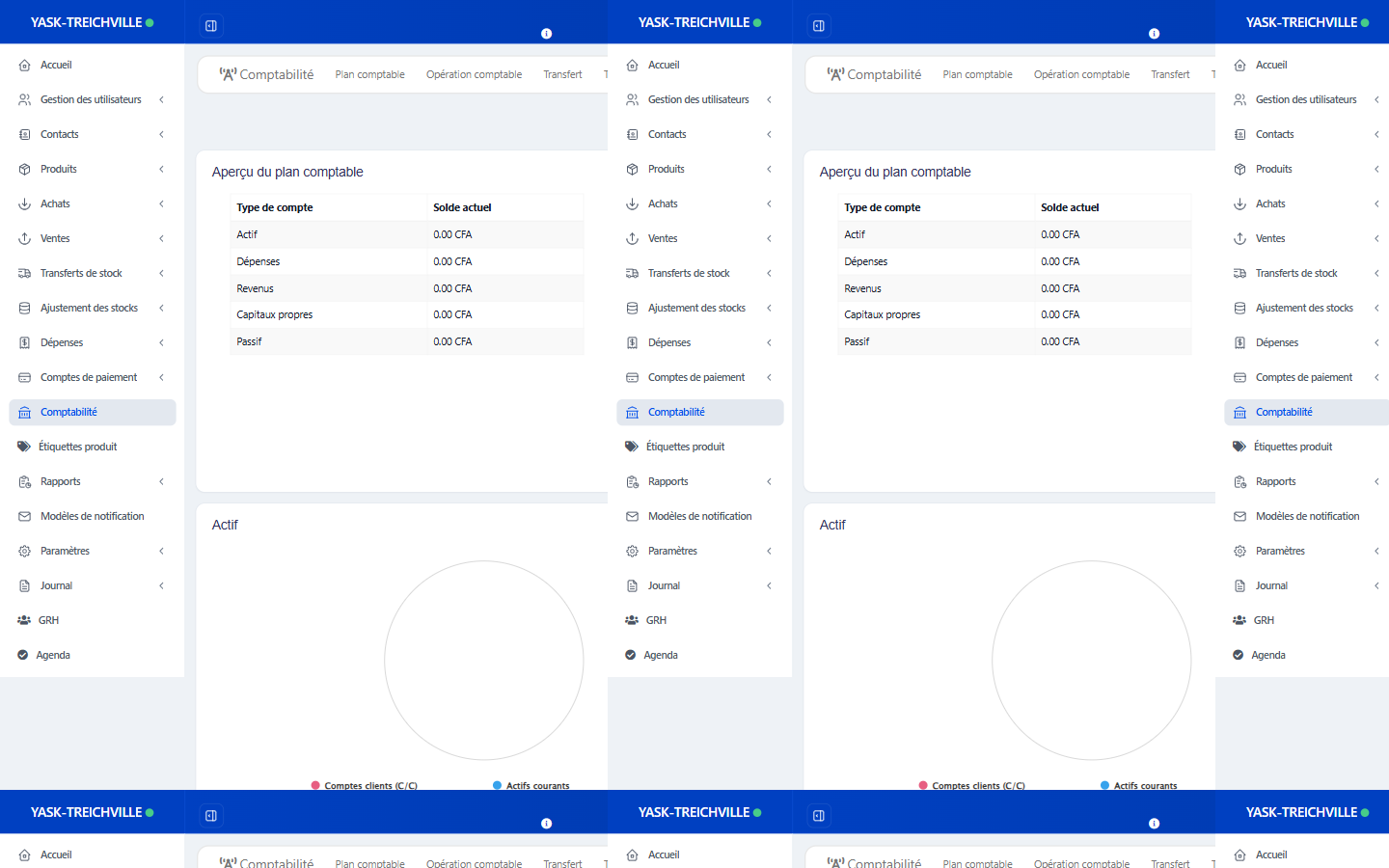Click the Produits box icon in the left sidebar copy

coord(25,170)
